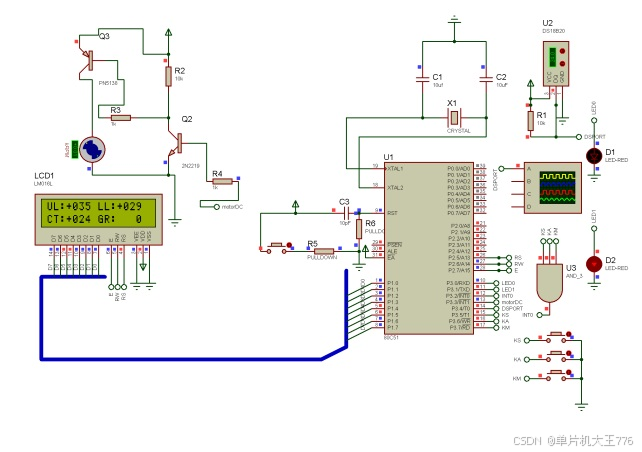The width and height of the screenshot is (642, 452).
Task: Select the U1 89C51 microcontroller body
Action: pos(429,248)
